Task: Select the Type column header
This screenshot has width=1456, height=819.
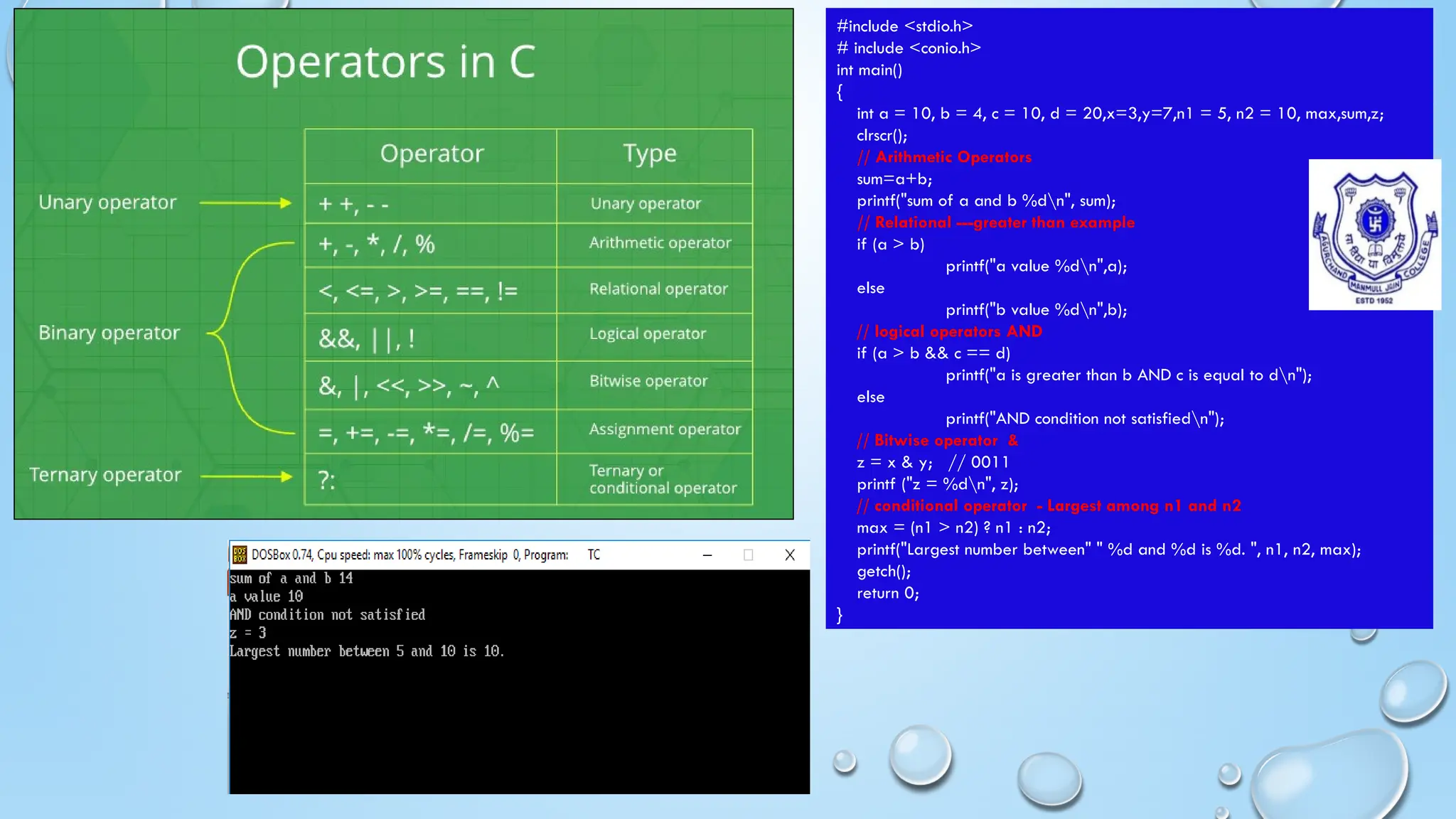Action: tap(650, 154)
